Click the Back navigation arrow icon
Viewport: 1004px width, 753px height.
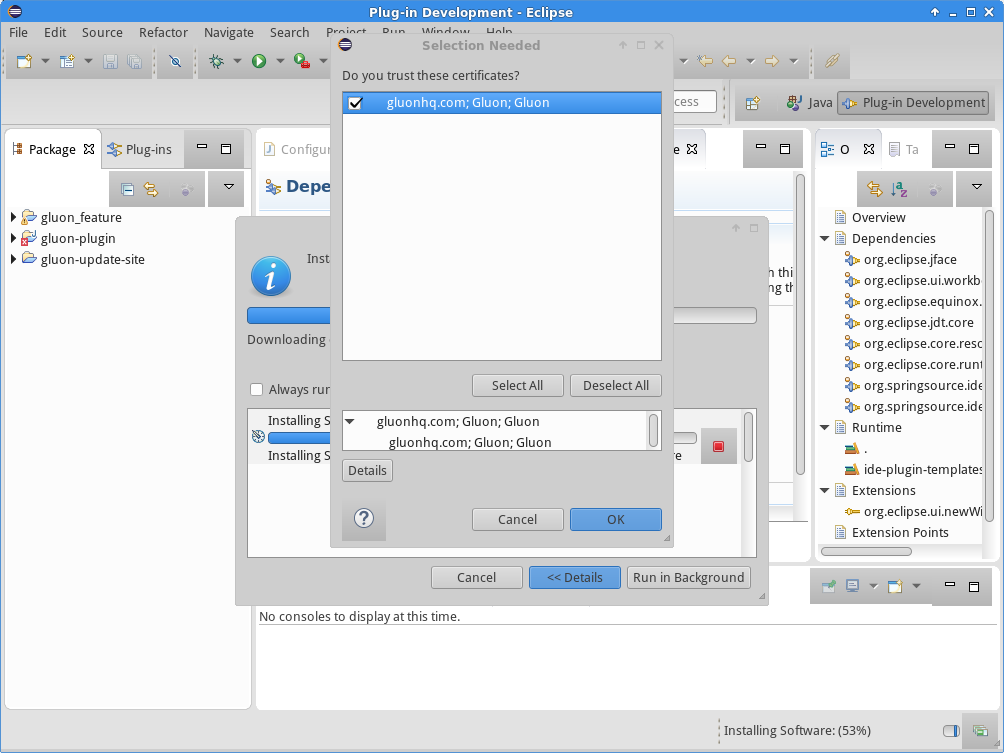click(x=729, y=61)
